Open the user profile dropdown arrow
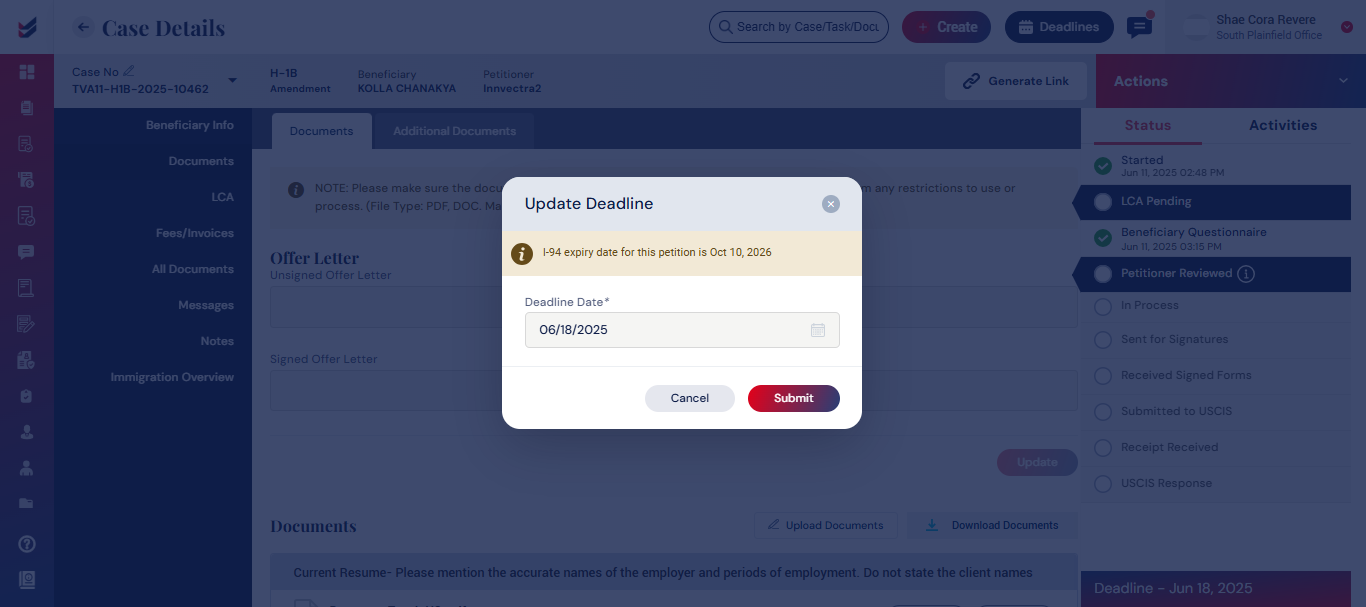Viewport: 1366px width, 607px height. click(1346, 27)
